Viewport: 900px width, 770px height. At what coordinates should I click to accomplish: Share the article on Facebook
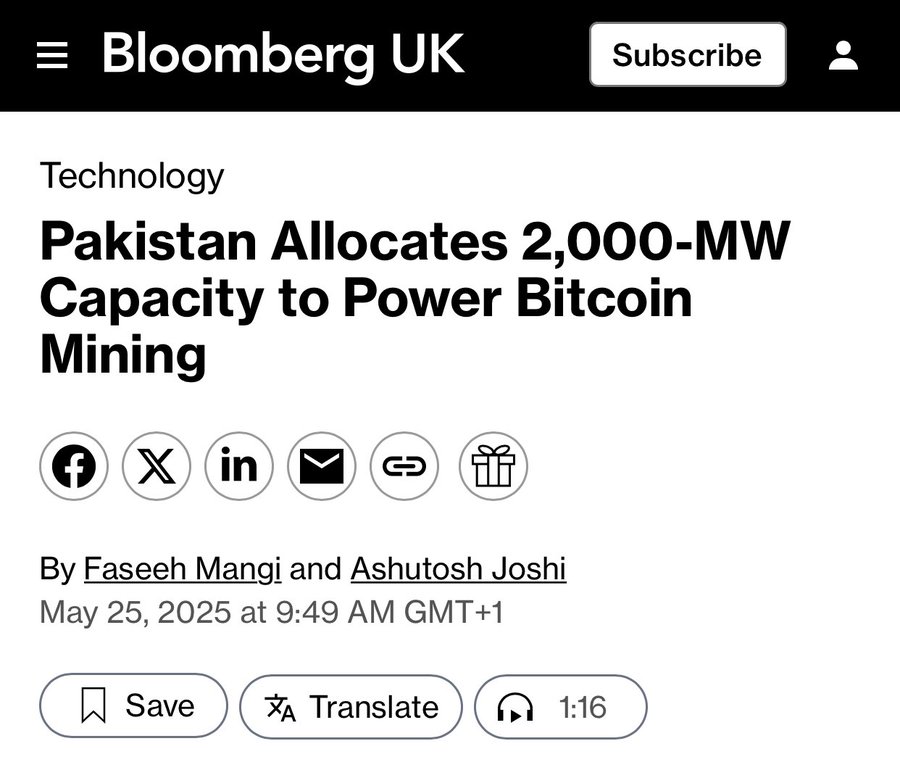pos(74,466)
